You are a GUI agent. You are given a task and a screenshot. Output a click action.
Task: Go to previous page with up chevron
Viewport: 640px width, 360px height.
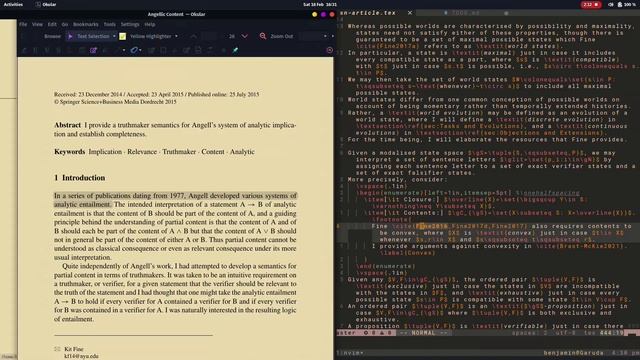(x=193, y=36)
